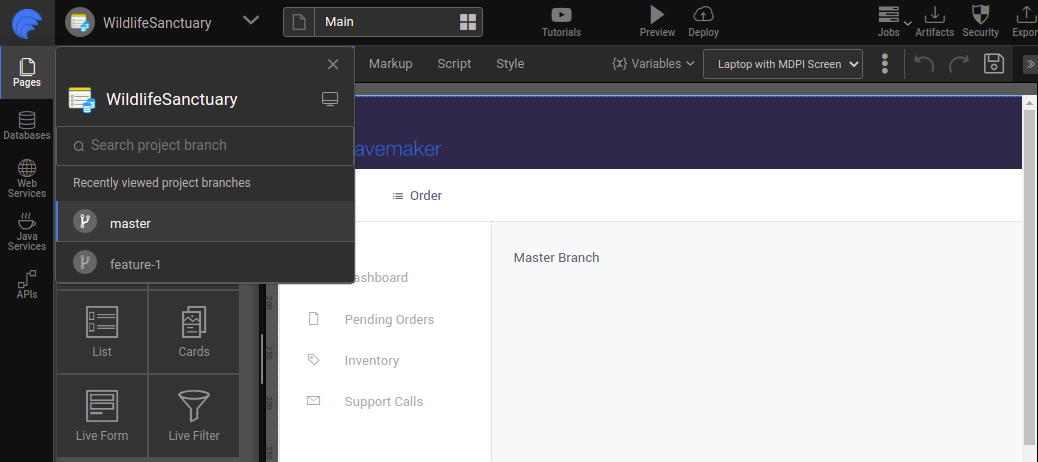This screenshot has width=1038, height=462.
Task: Click the Undo arrow icon
Action: point(924,64)
